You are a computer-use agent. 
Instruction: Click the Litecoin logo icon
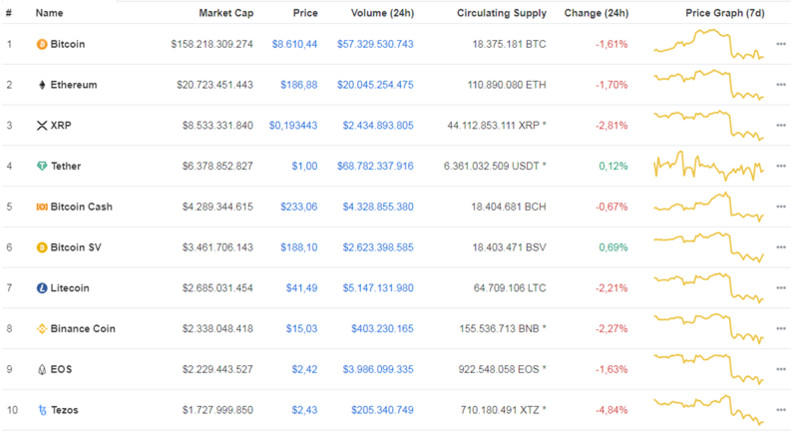41,288
